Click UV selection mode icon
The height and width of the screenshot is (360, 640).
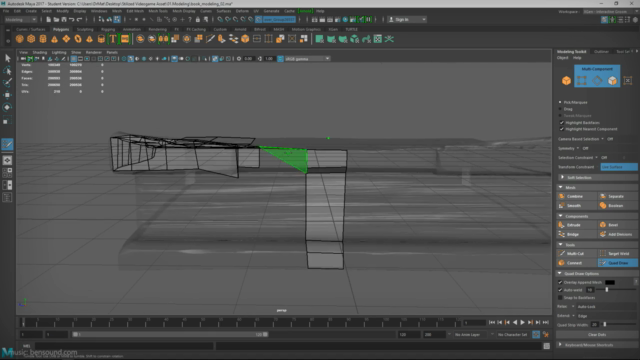pyautogui.click(x=628, y=80)
